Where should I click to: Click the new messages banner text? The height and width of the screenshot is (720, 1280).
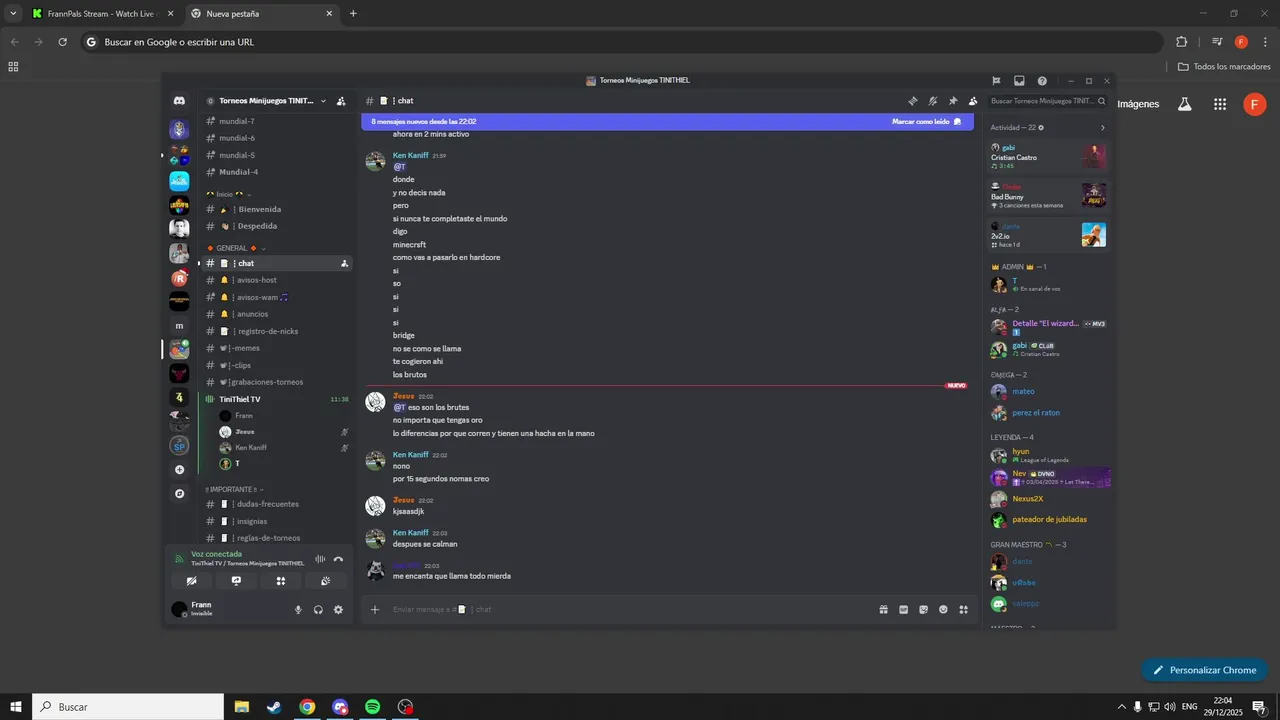(424, 121)
